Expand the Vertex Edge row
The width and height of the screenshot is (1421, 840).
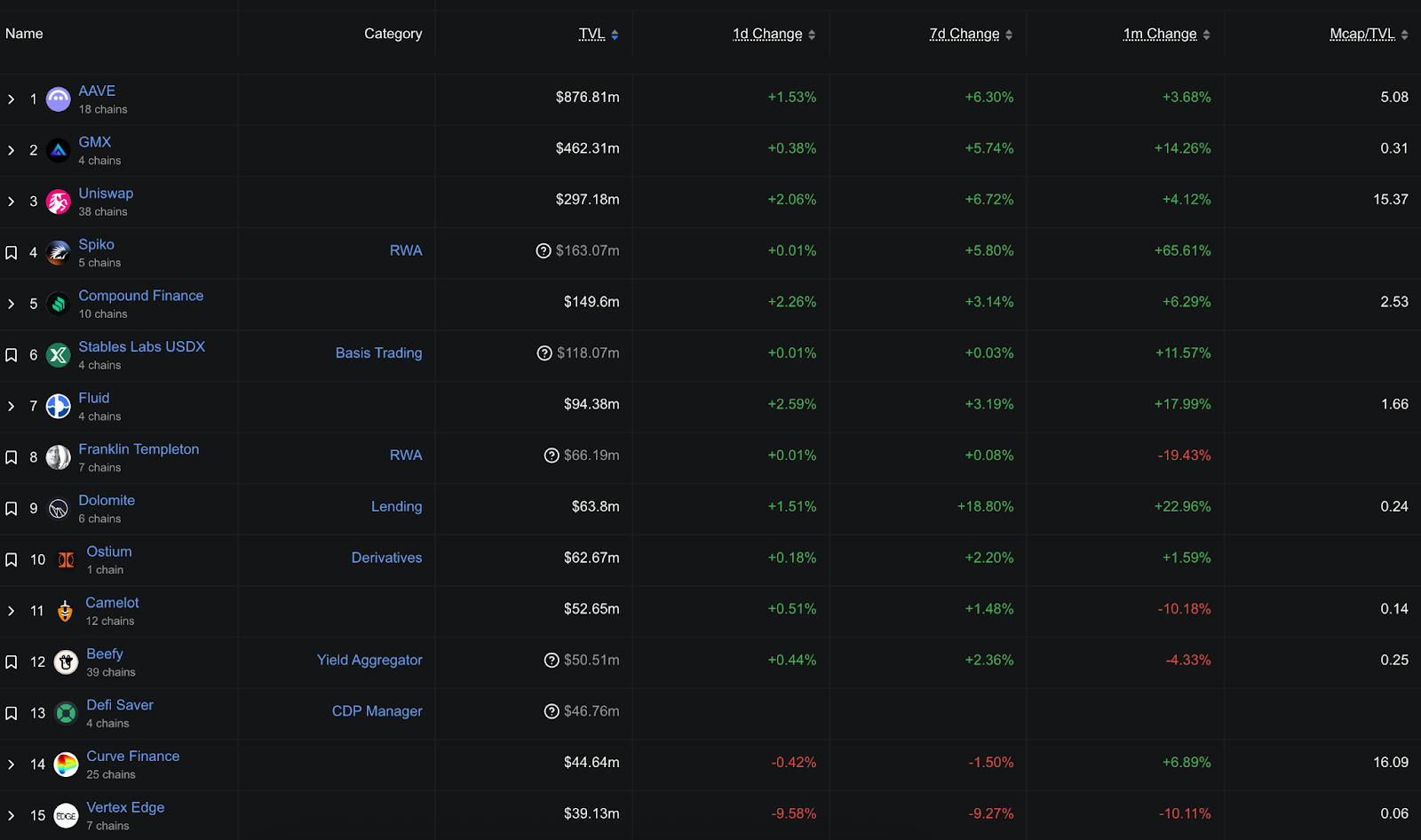(x=12, y=816)
